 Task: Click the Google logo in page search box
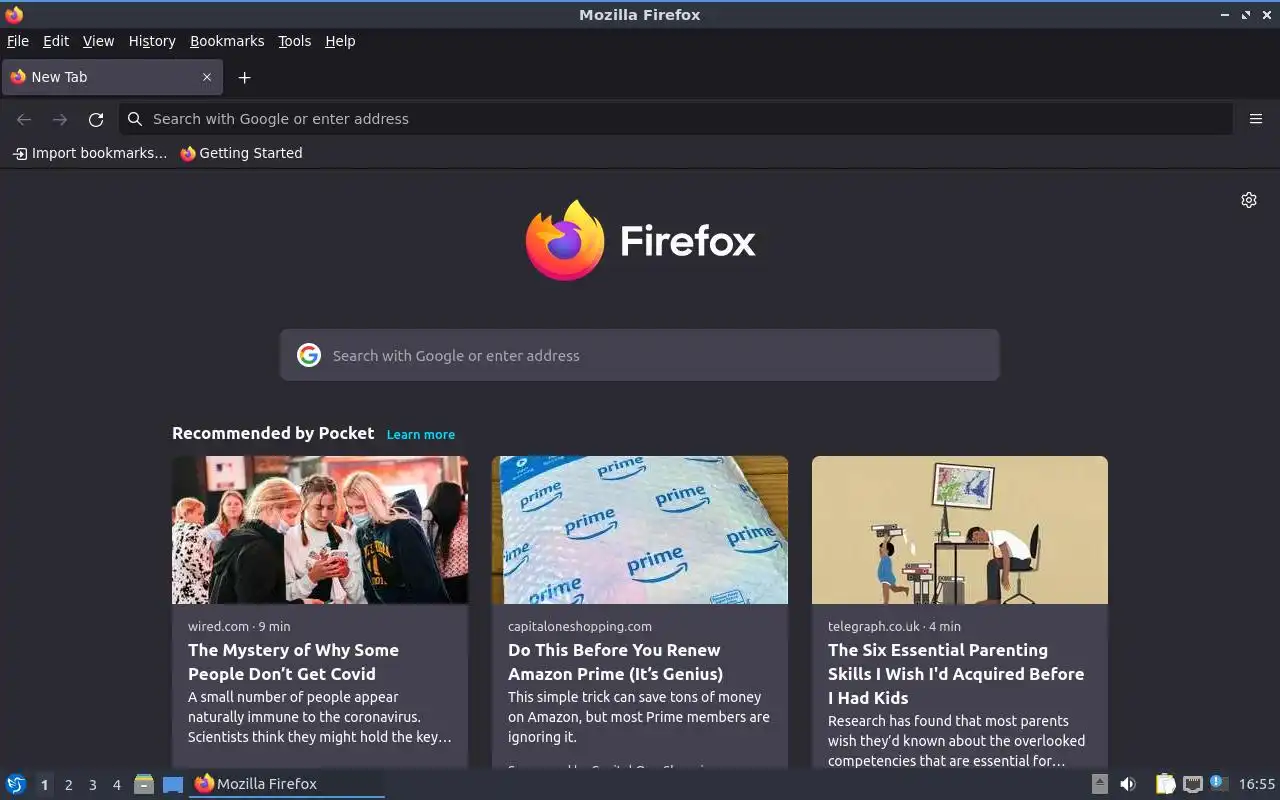click(309, 355)
